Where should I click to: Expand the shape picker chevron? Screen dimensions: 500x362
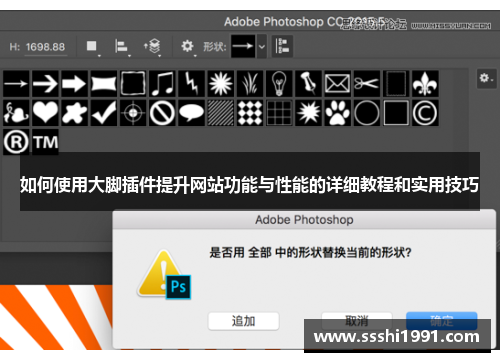pos(262,46)
